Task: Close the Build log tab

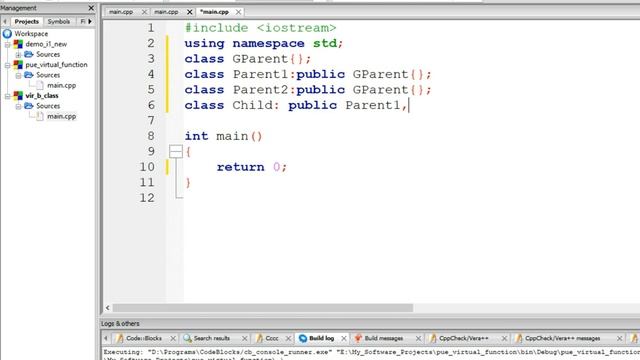Action: (344, 338)
